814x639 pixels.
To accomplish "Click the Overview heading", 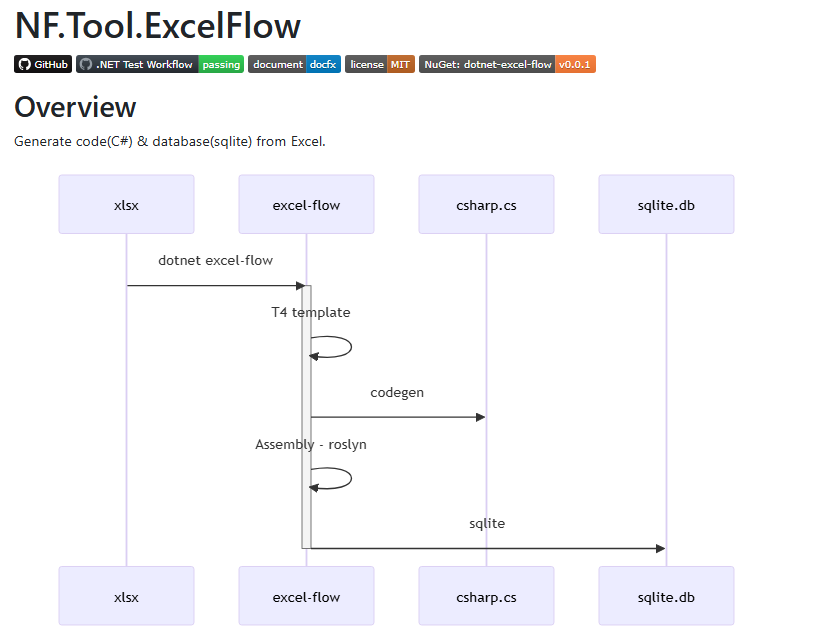I will point(75,107).
